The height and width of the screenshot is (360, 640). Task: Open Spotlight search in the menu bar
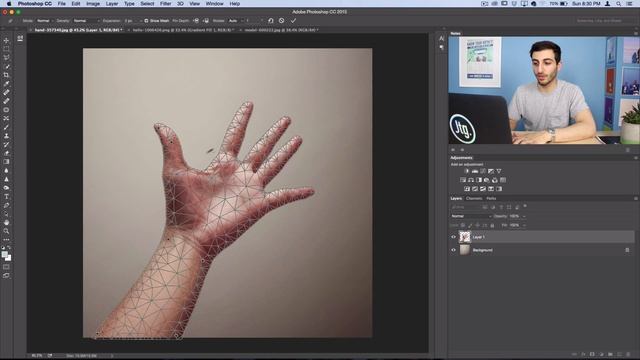[619, 4]
